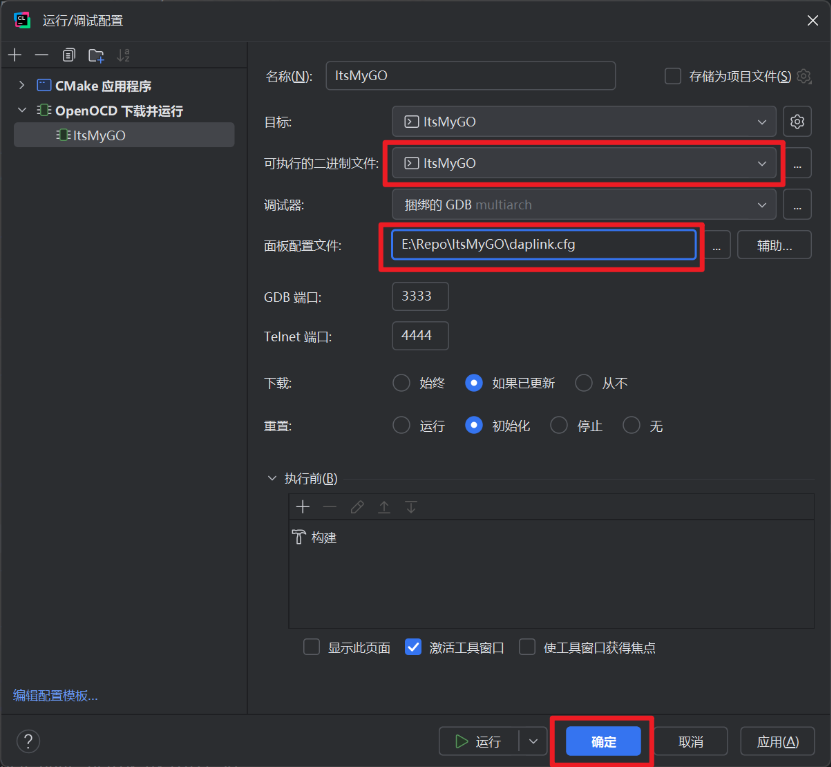
Task: Set reset mode to 初始化
Action: pos(473,425)
